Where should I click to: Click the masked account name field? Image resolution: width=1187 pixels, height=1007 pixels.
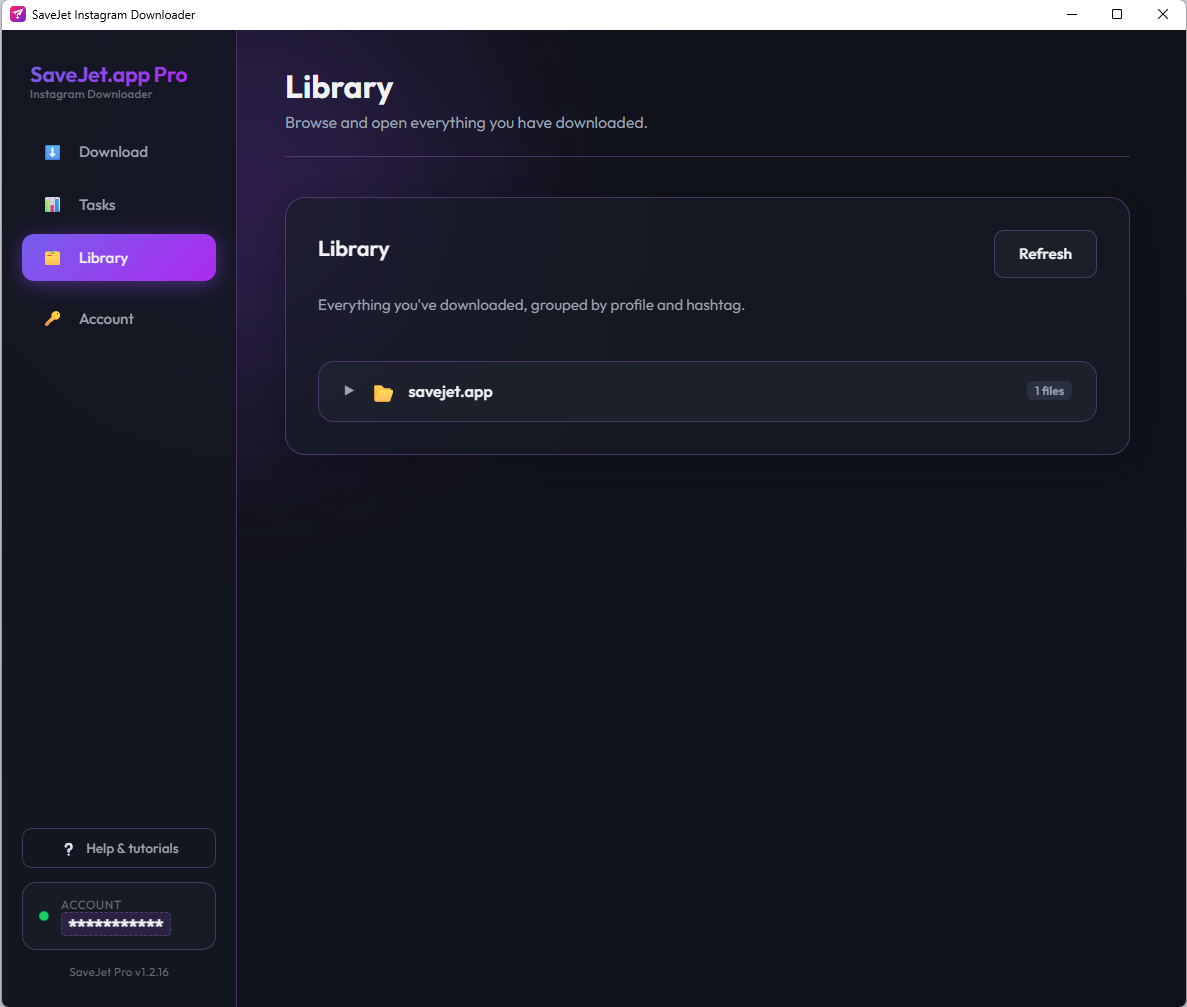(x=116, y=924)
